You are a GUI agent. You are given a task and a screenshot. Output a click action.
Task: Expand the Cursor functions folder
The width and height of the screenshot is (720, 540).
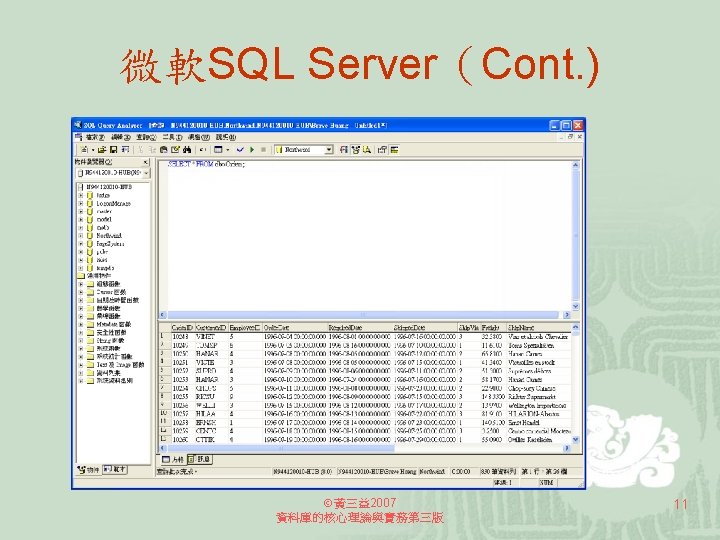pyautogui.click(x=81, y=292)
